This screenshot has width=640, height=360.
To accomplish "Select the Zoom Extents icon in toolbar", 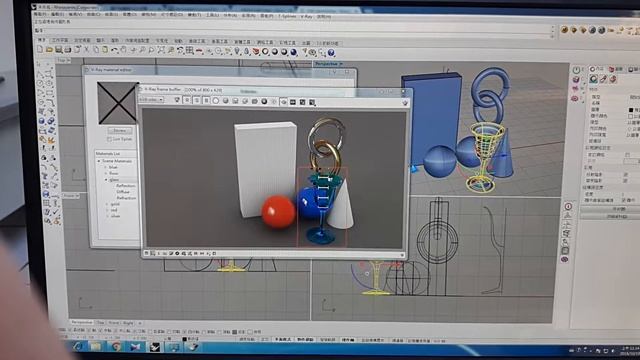I will coord(161,51).
